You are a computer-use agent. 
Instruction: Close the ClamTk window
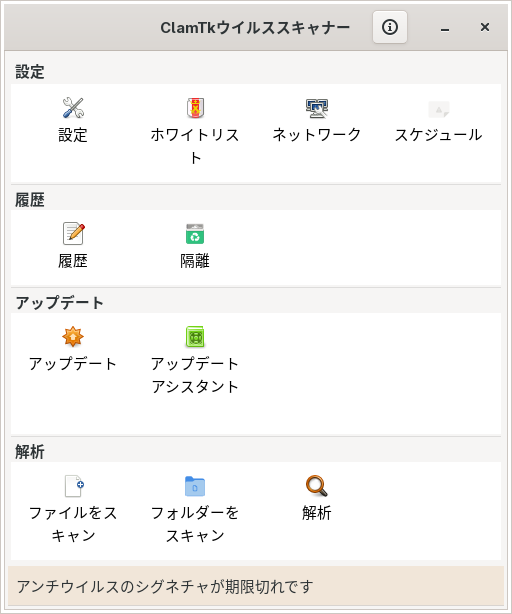pos(485,27)
